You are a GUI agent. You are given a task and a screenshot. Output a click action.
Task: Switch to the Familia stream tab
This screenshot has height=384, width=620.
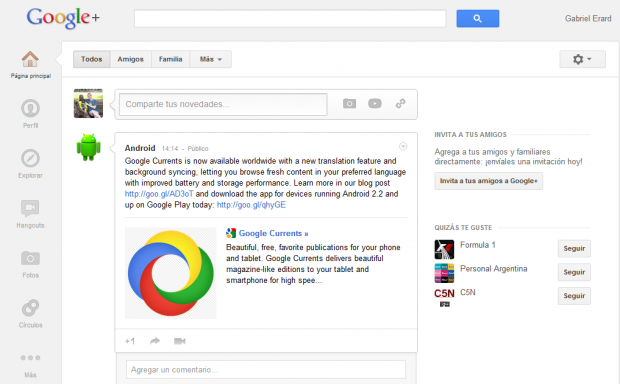coord(170,59)
